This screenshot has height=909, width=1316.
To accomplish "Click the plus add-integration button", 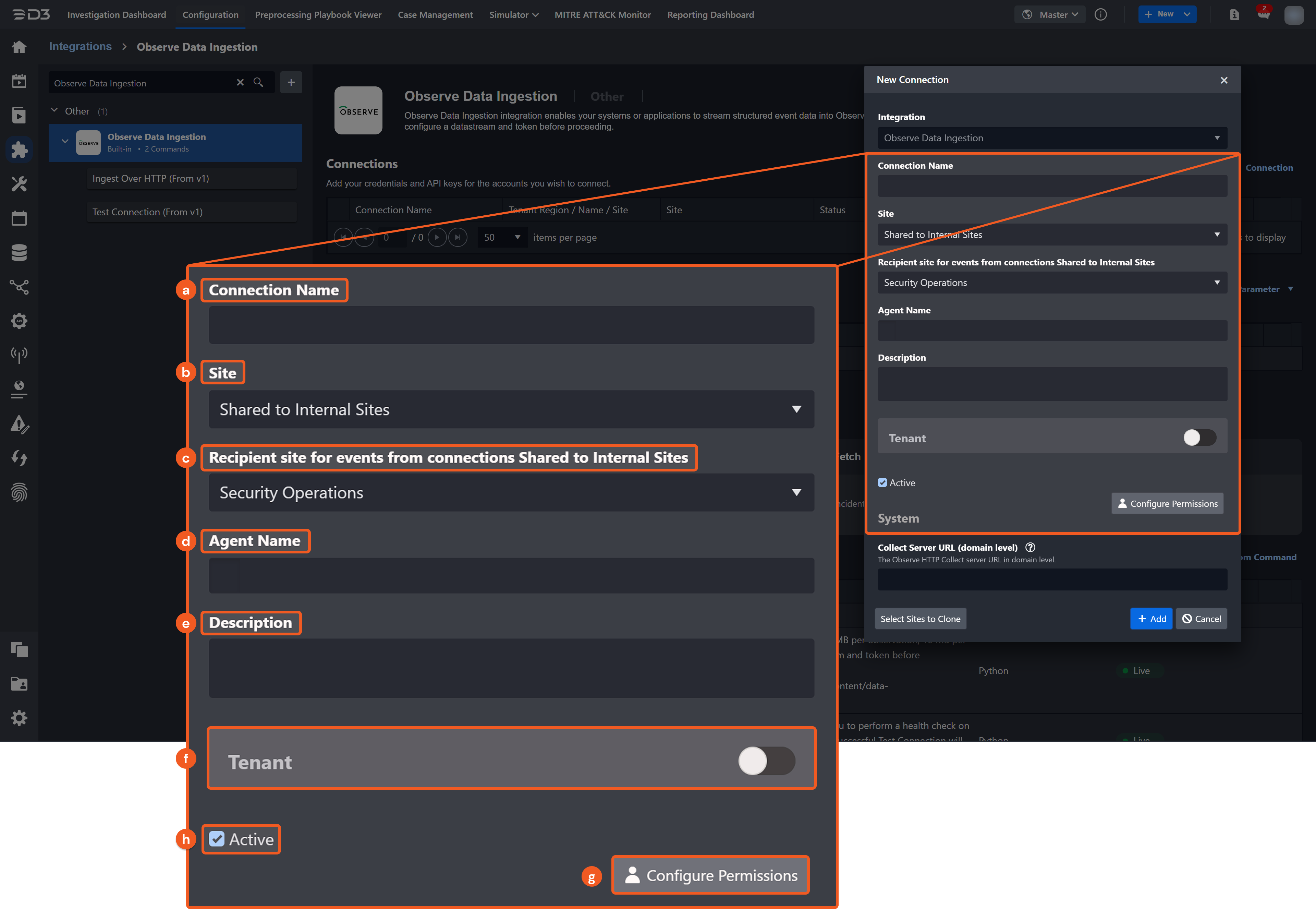I will (x=291, y=83).
